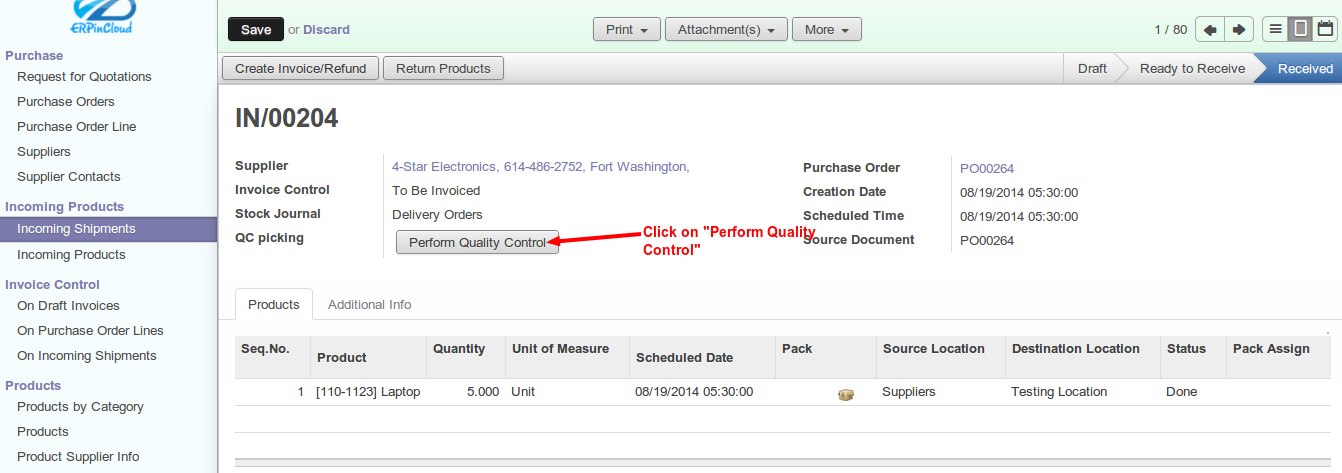The height and width of the screenshot is (473, 1342).
Task: Discard the current changes
Action: point(326,29)
